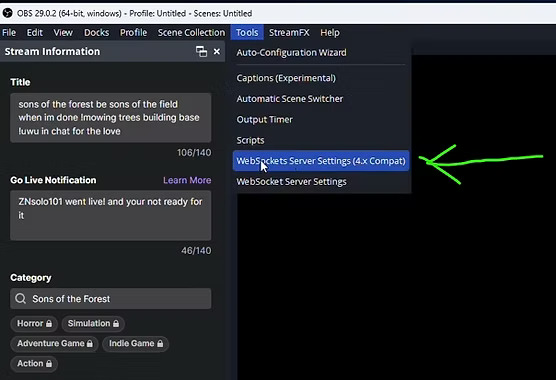Viewport: 556px width, 380px height.
Task: Click the lock icon on Adventure Game tag
Action: pos(90,343)
